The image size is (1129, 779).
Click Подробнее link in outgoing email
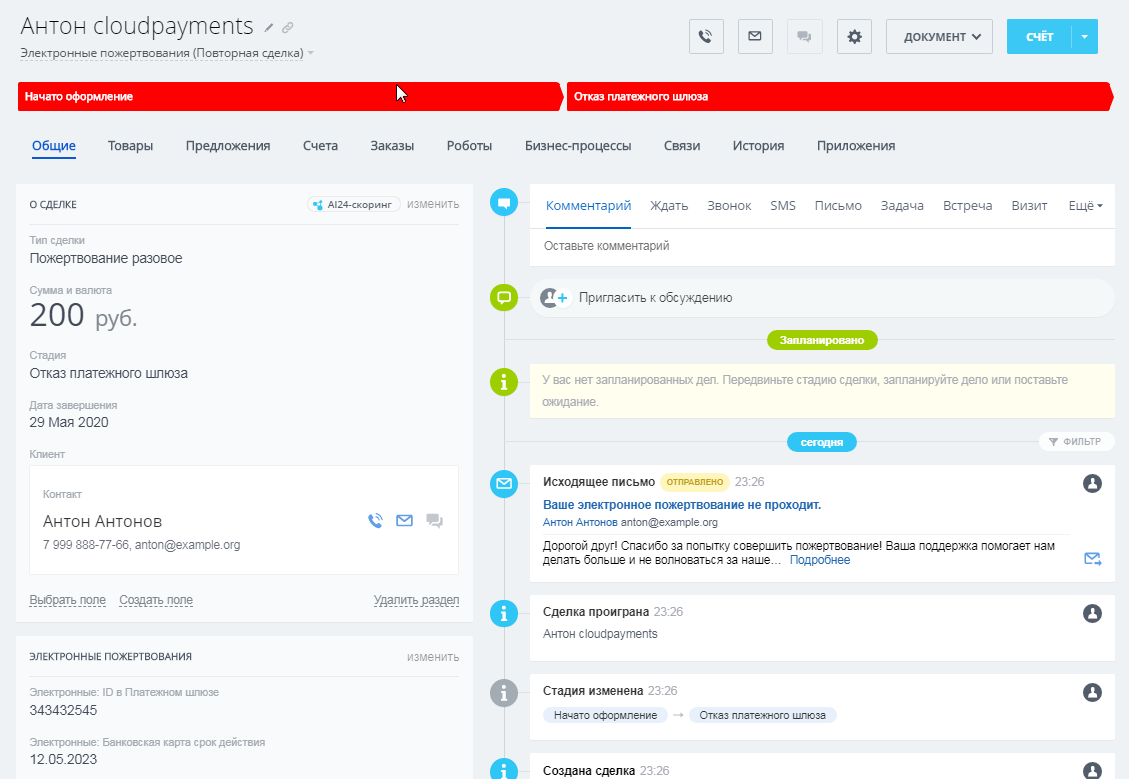point(819,560)
